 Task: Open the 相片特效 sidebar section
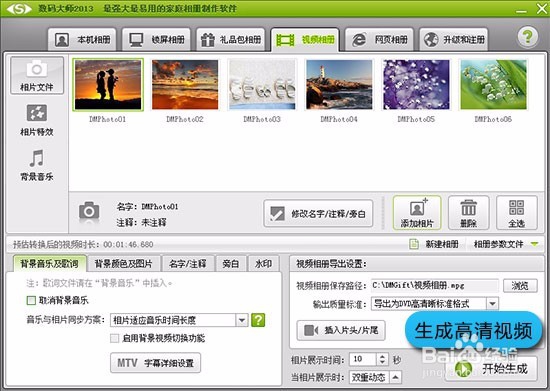pyautogui.click(x=37, y=120)
